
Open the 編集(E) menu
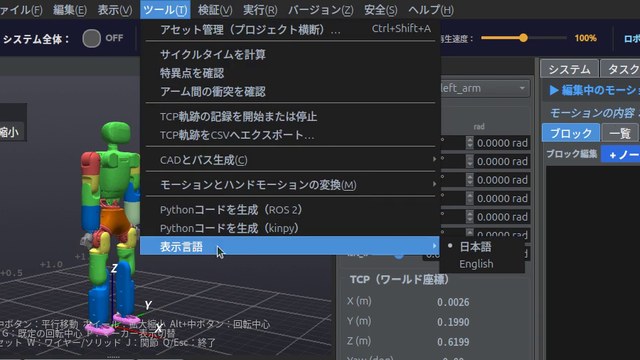[69, 10]
